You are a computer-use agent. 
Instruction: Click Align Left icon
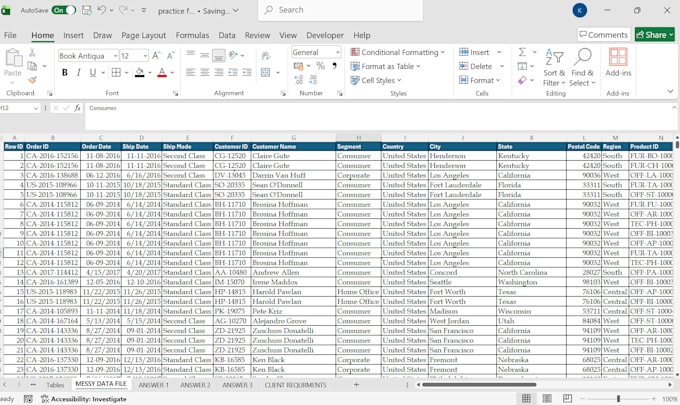[190, 72]
